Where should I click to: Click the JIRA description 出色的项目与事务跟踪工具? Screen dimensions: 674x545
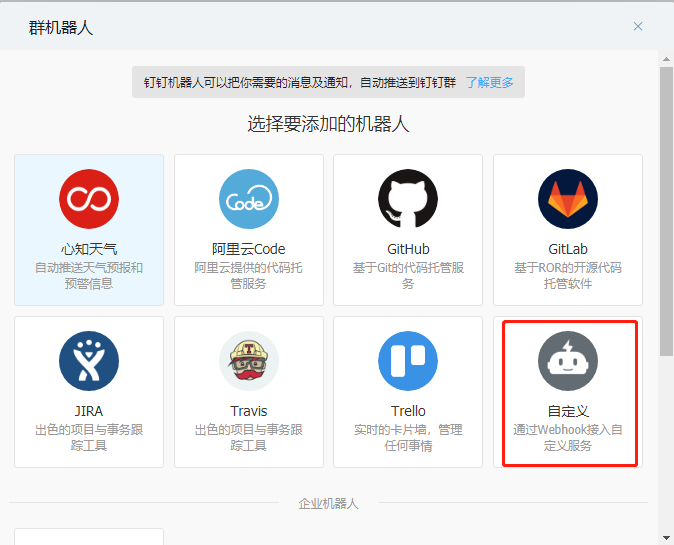[x=89, y=438]
